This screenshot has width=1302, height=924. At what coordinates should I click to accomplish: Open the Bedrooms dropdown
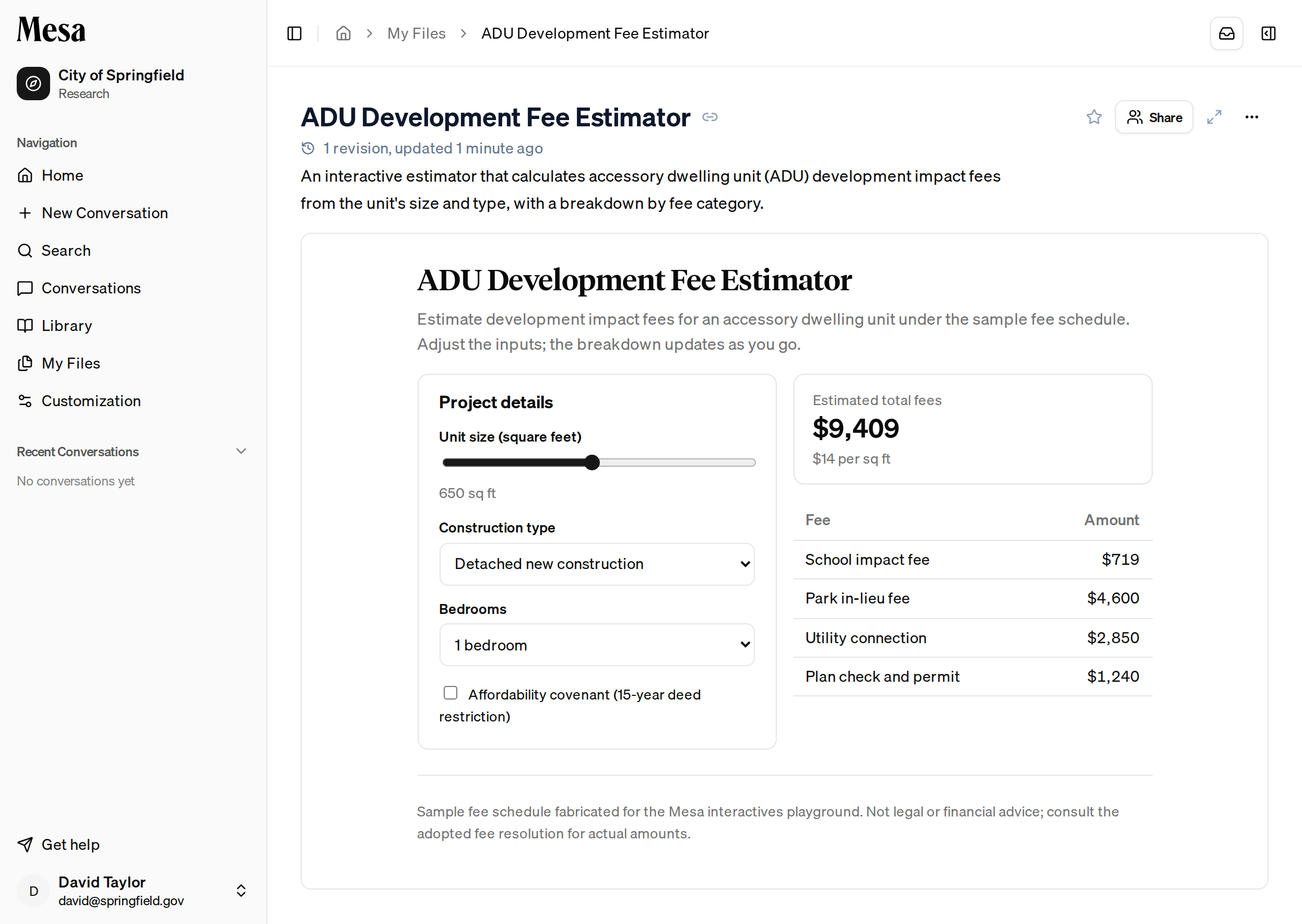tap(597, 645)
